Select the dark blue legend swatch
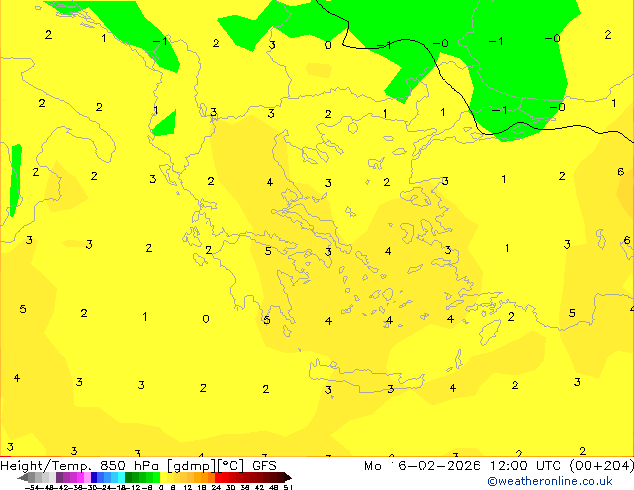The width and height of the screenshot is (634, 490). point(94,477)
